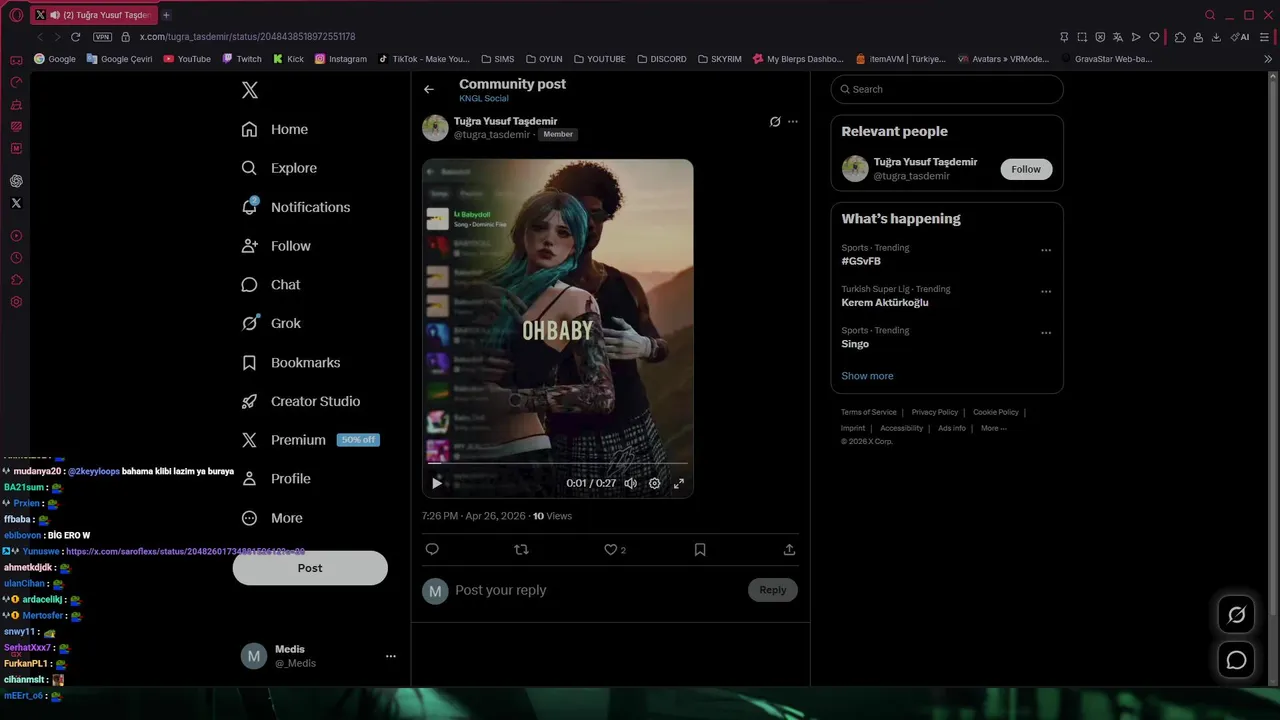The image size is (1280, 720).
Task: Click the X logo in the sidebar
Action: pyautogui.click(x=250, y=90)
